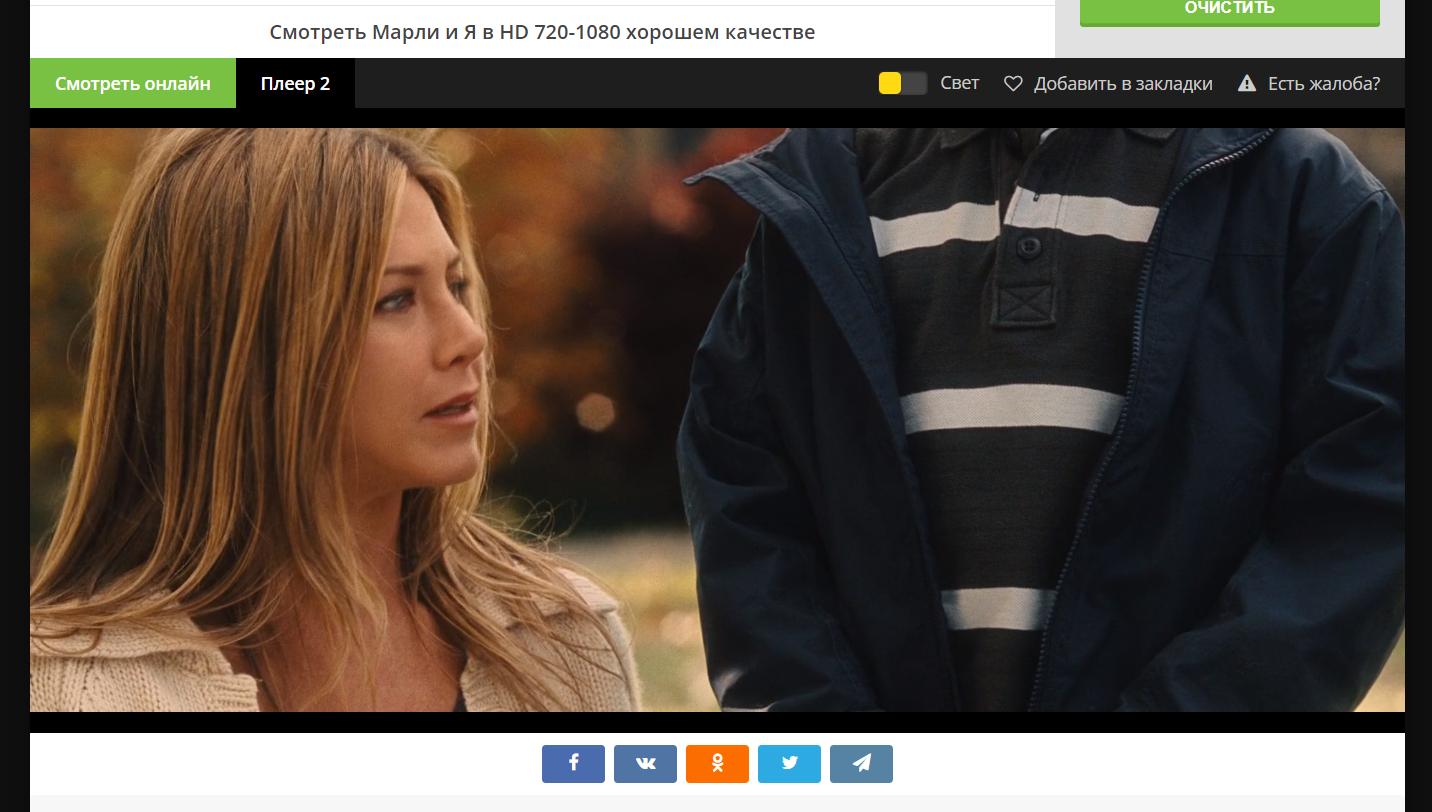Click the heading Смотреть Марли и Я в HD
1432x812 pixels.
click(542, 32)
